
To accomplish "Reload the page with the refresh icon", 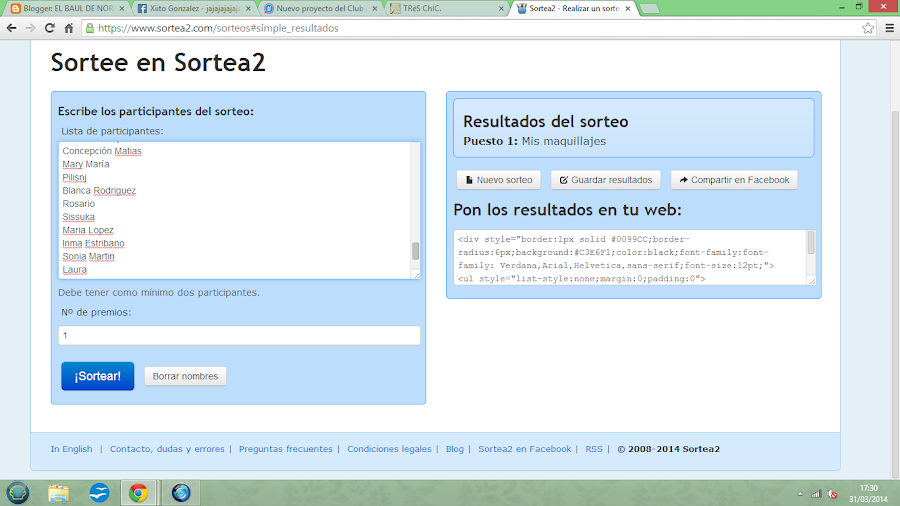I will pos(50,28).
